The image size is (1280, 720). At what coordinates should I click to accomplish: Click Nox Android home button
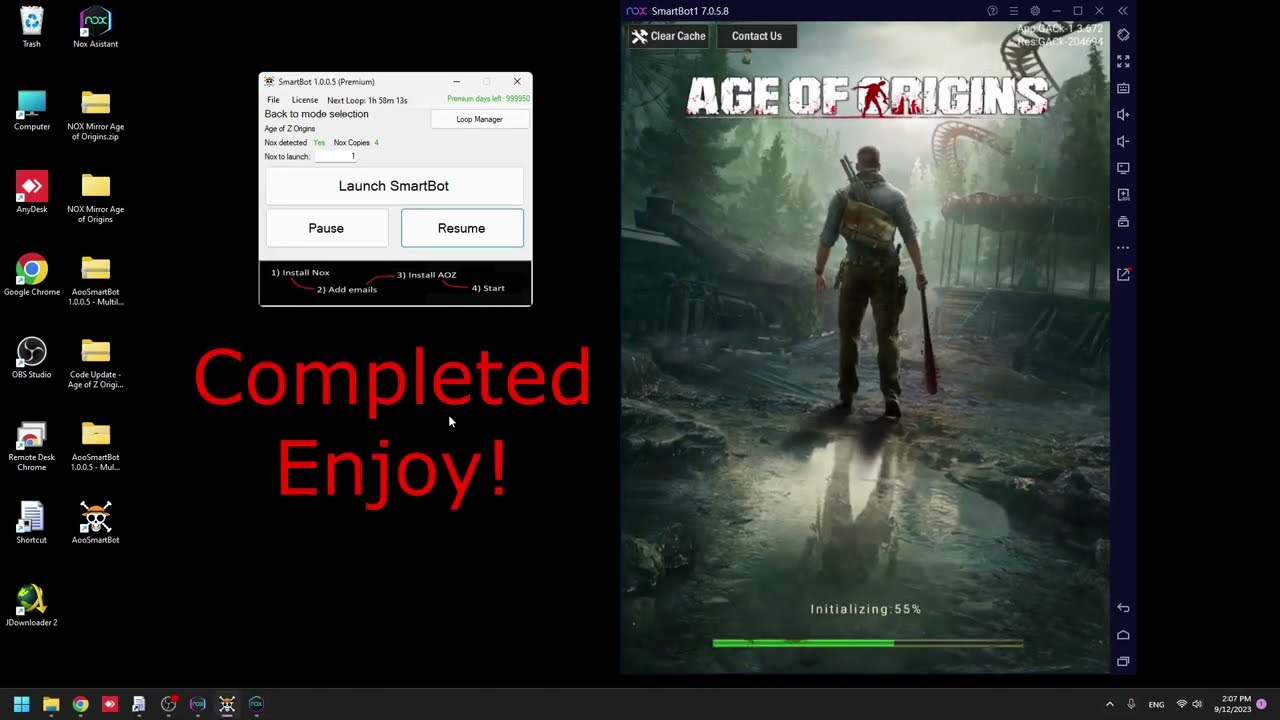tap(1123, 635)
